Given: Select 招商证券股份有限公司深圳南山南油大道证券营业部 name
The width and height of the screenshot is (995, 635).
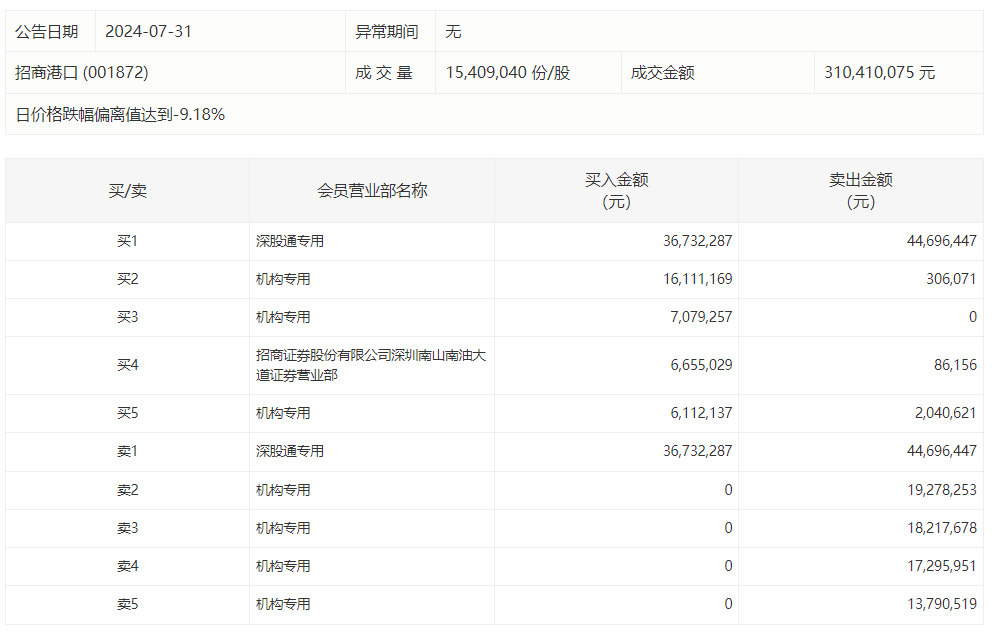Looking at the screenshot, I should click(371, 365).
